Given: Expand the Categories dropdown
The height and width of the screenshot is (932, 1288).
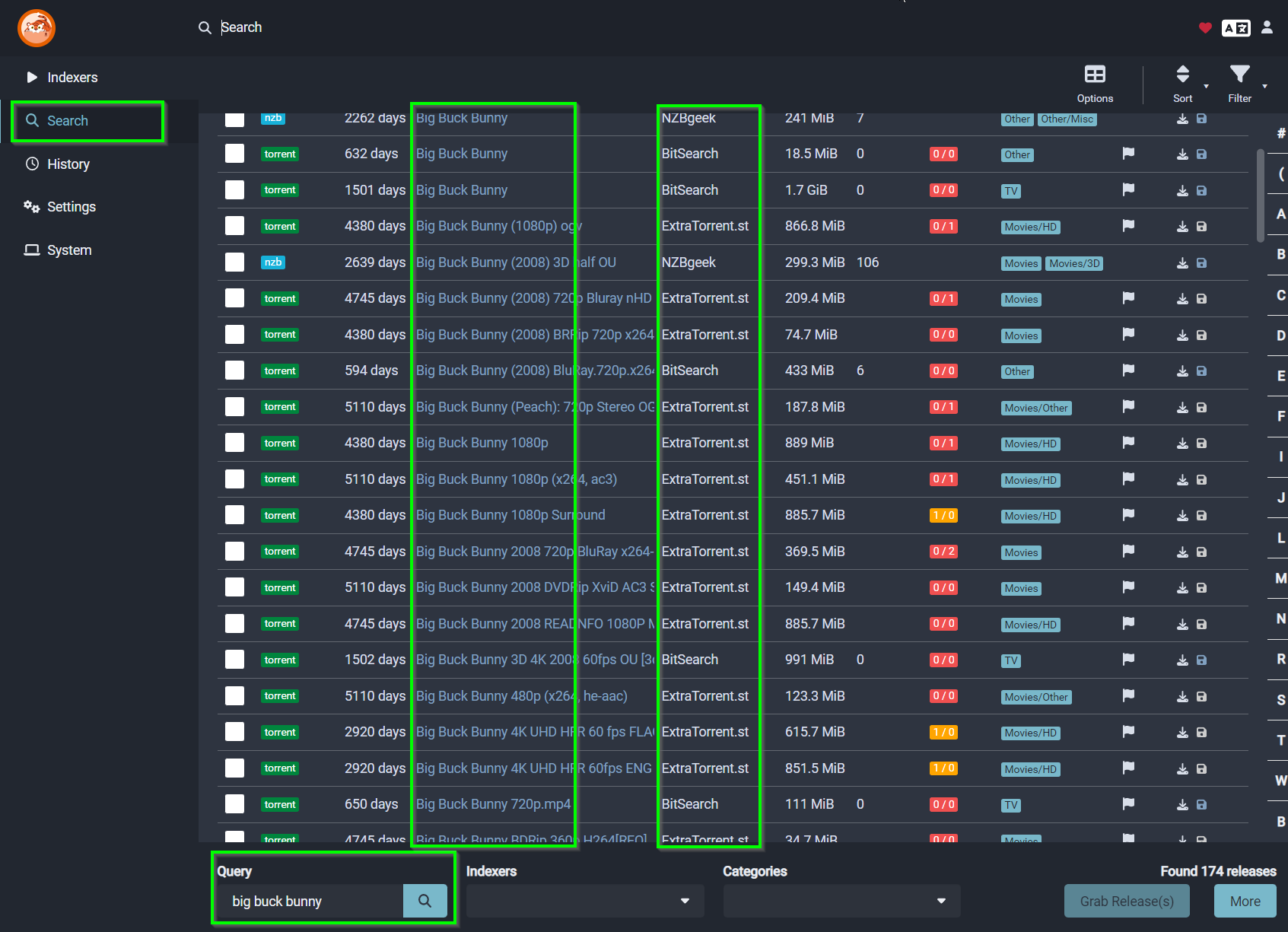Looking at the screenshot, I should pyautogui.click(x=841, y=901).
